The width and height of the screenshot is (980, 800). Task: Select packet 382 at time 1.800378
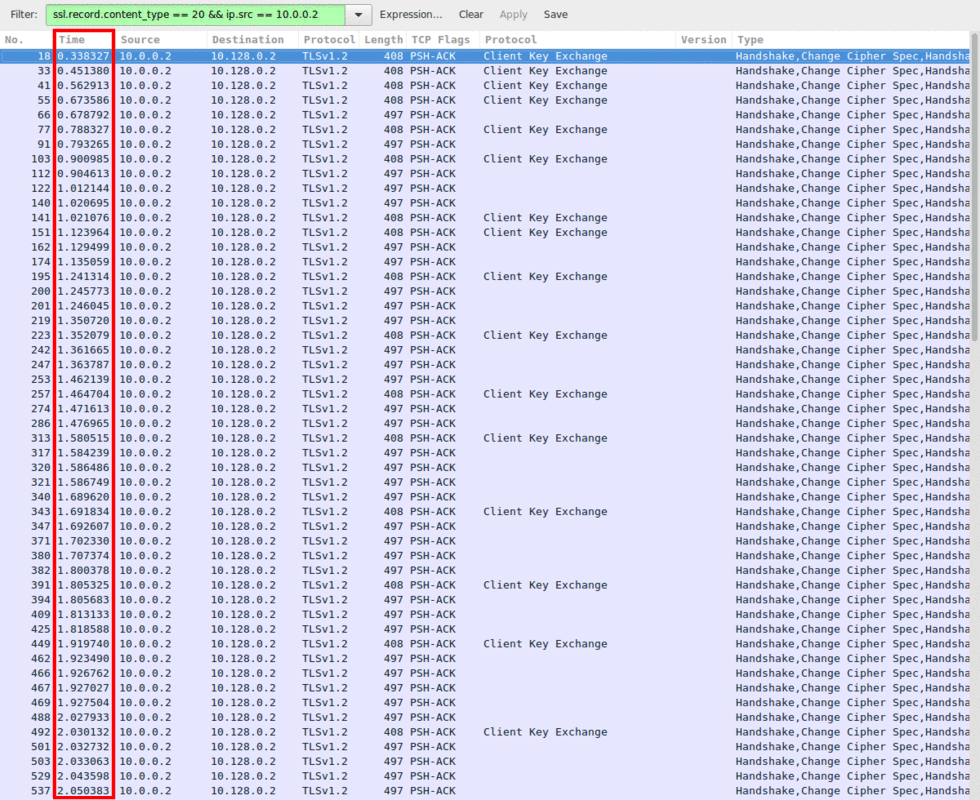pos(485,570)
